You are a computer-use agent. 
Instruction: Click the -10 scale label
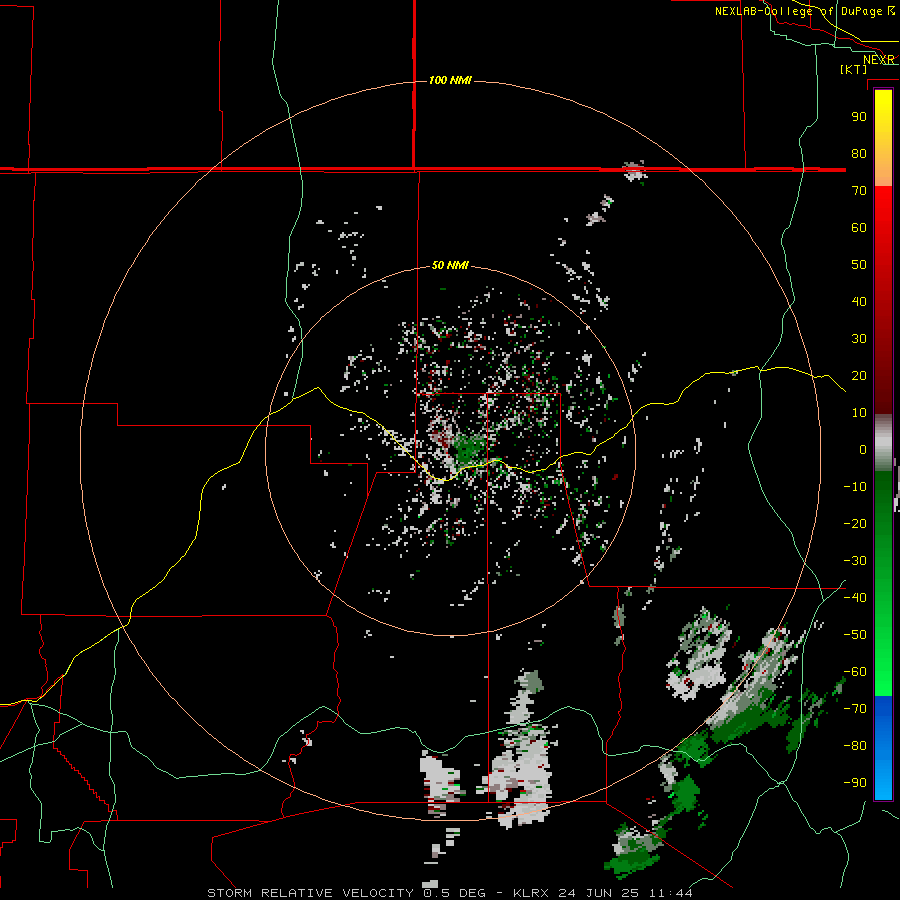click(855, 487)
